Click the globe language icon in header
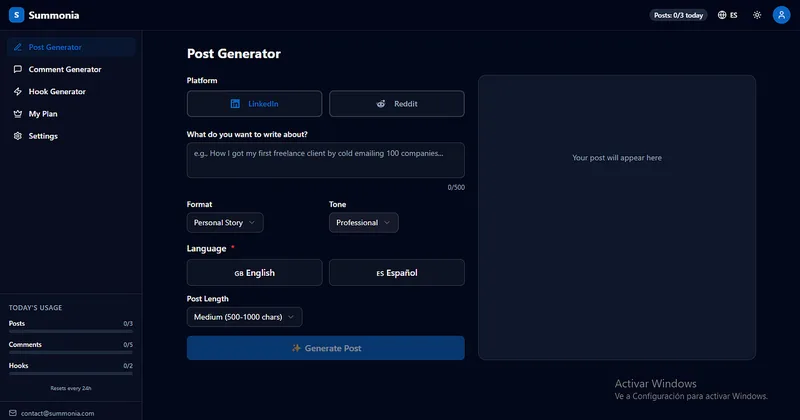The height and width of the screenshot is (420, 800). tap(722, 15)
